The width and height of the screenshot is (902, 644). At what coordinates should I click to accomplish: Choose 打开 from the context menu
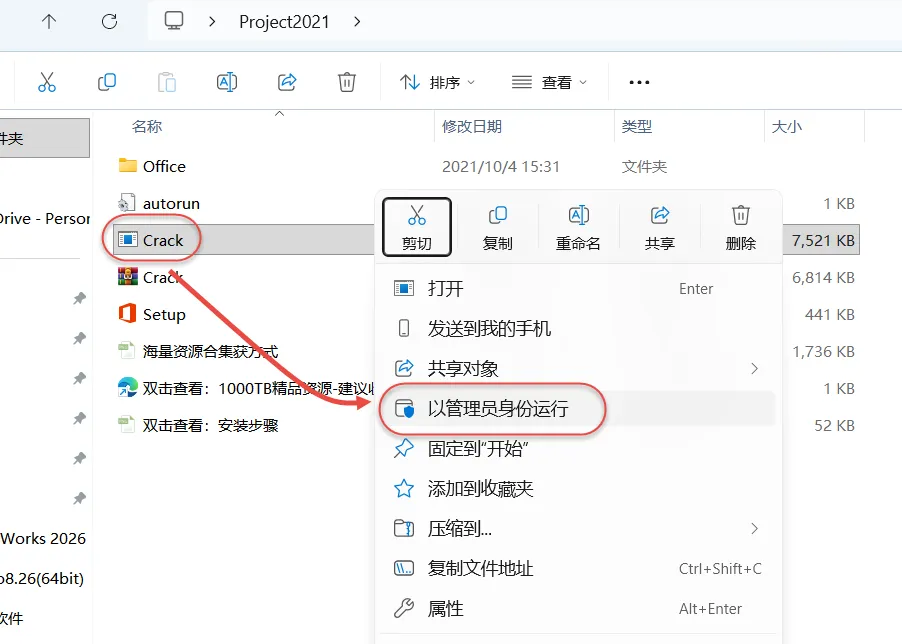click(x=578, y=289)
